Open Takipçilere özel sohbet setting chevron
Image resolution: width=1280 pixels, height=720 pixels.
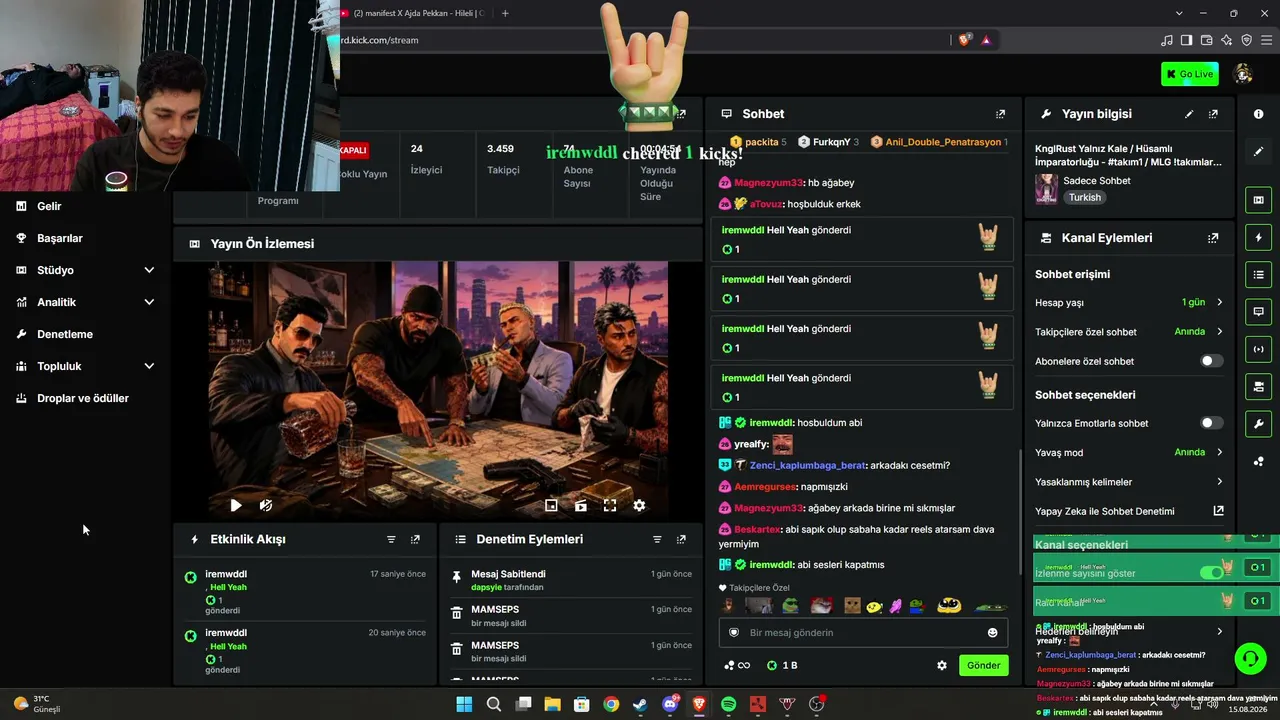point(1219,331)
